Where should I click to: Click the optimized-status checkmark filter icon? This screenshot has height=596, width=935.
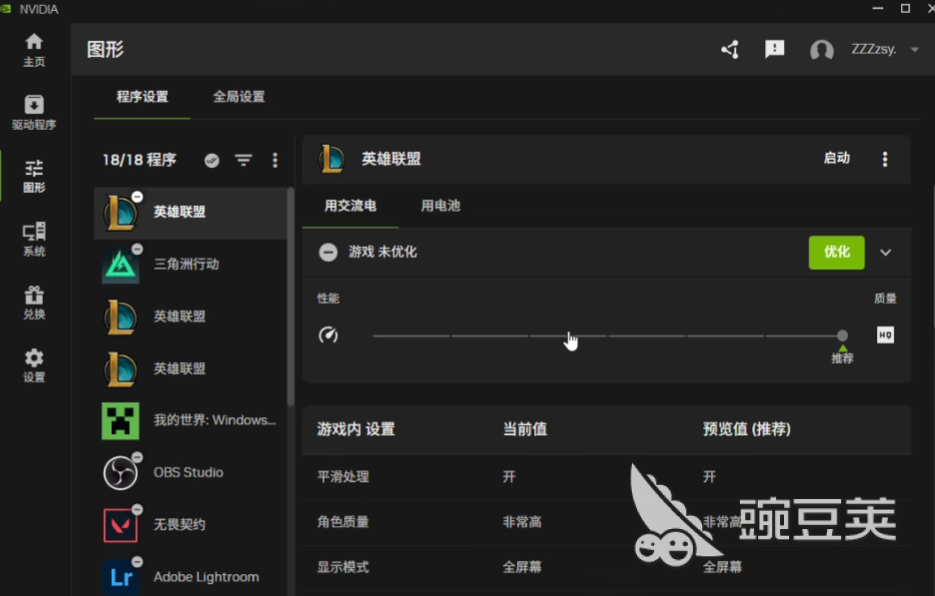[x=212, y=160]
